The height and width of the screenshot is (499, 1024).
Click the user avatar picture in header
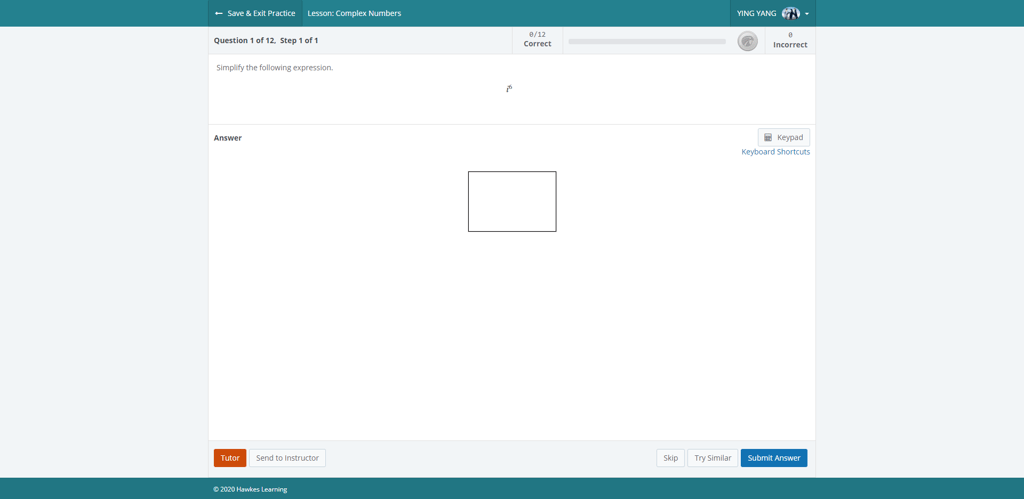pyautogui.click(x=790, y=13)
